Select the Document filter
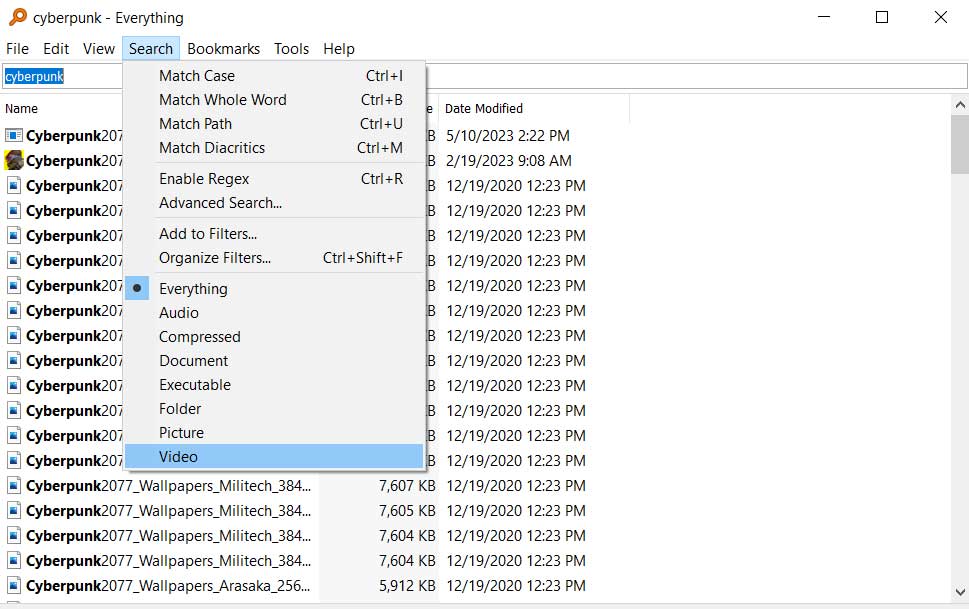Image resolution: width=969 pixels, height=609 pixels. click(274, 360)
